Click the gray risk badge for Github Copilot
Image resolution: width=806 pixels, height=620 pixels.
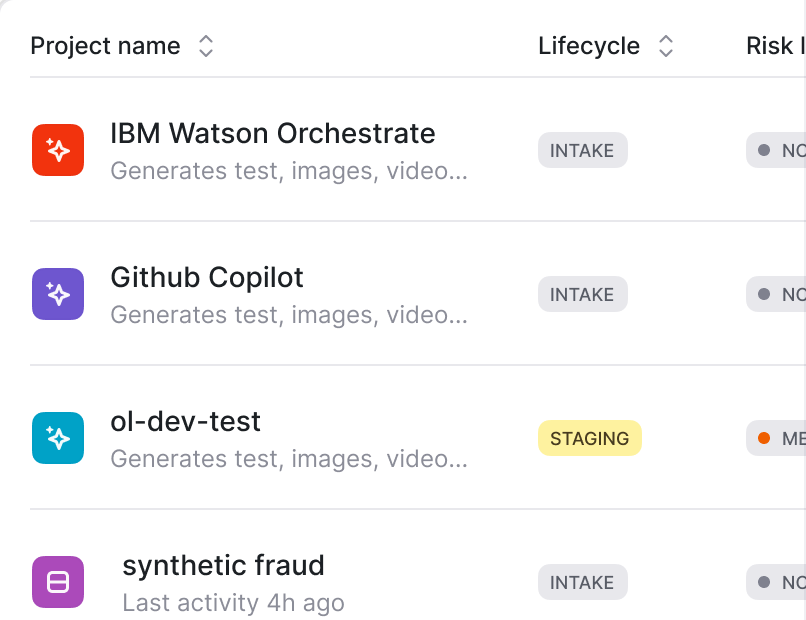point(776,294)
